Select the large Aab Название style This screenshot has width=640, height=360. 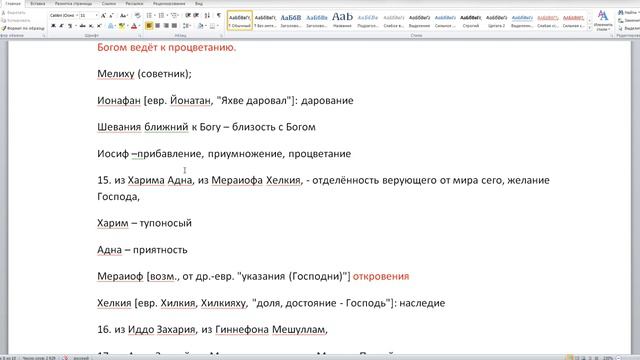[342, 20]
